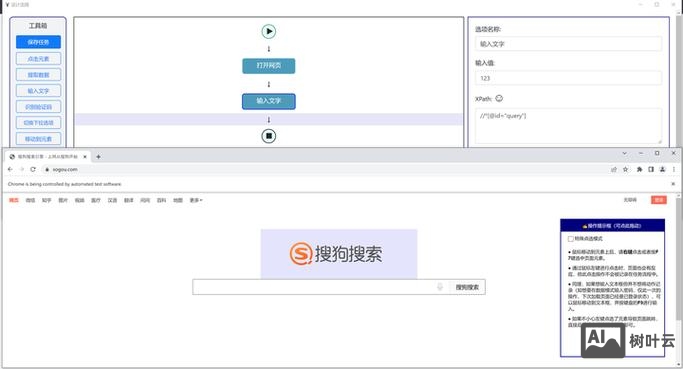Expand the 更多 dropdown in Sogou nav
The width and height of the screenshot is (683, 369).
pyautogui.click(x=196, y=200)
